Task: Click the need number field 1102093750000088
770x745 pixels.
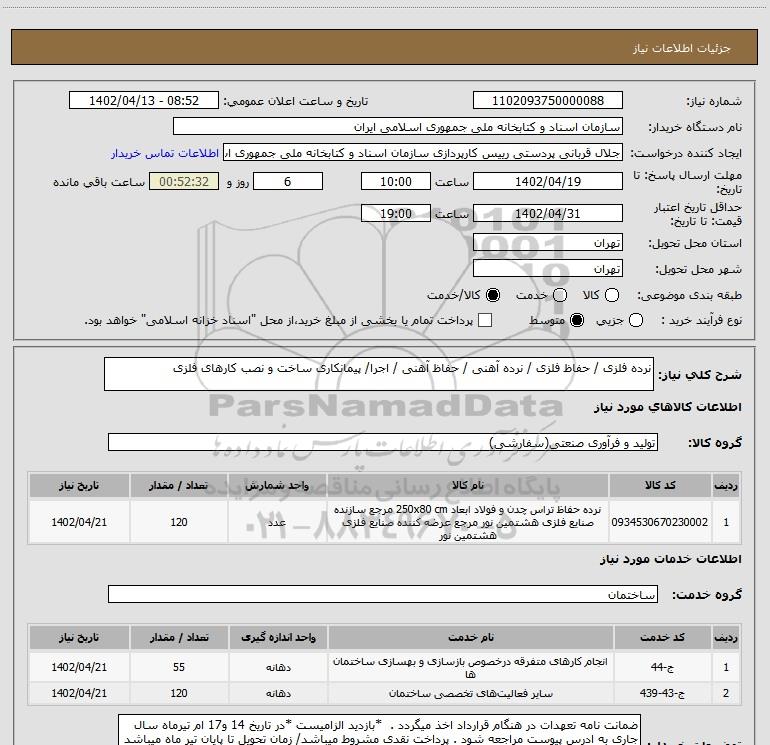Action: point(548,100)
